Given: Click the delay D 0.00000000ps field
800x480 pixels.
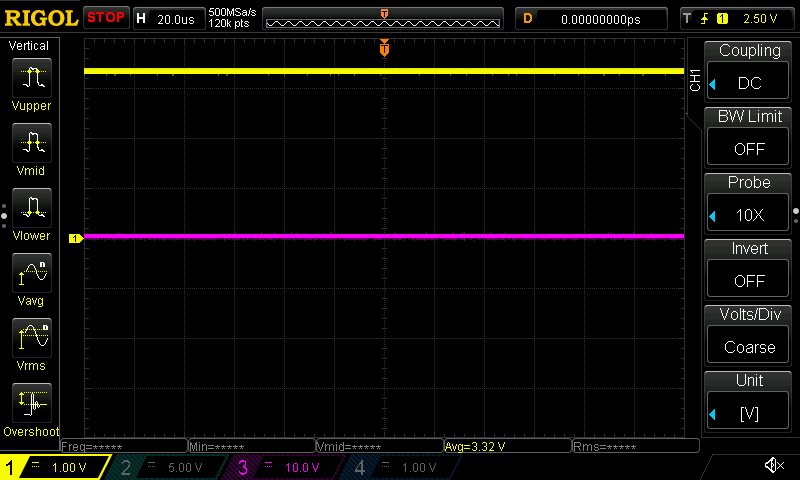Looking at the screenshot, I should pos(591,19).
